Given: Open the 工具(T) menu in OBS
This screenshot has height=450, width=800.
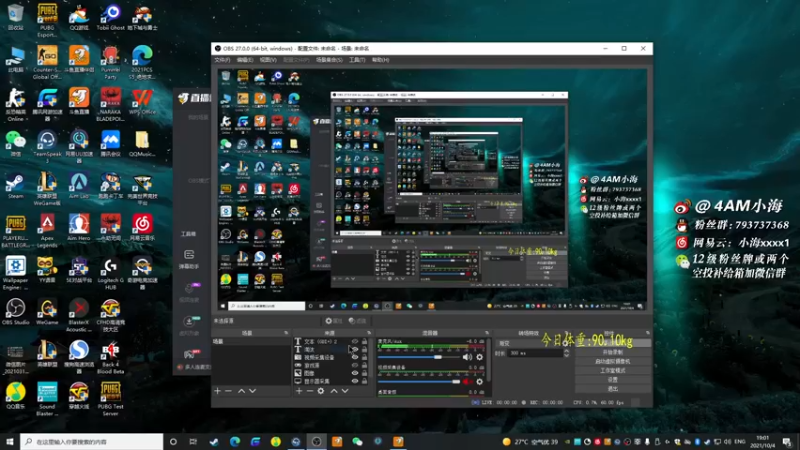Looking at the screenshot, I should 357,60.
